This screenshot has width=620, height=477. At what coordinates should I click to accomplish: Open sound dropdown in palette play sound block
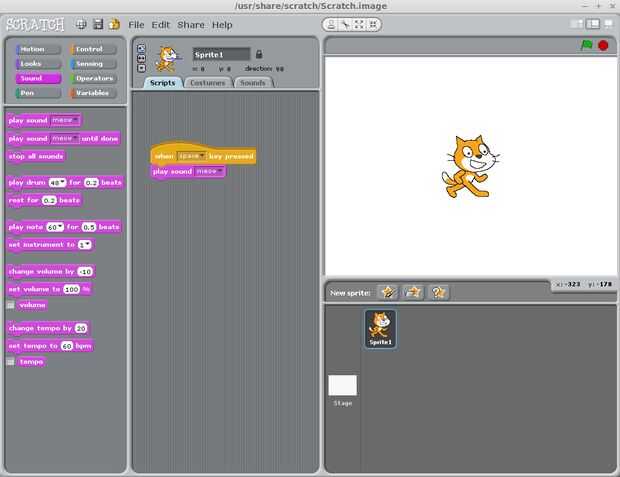[65, 120]
